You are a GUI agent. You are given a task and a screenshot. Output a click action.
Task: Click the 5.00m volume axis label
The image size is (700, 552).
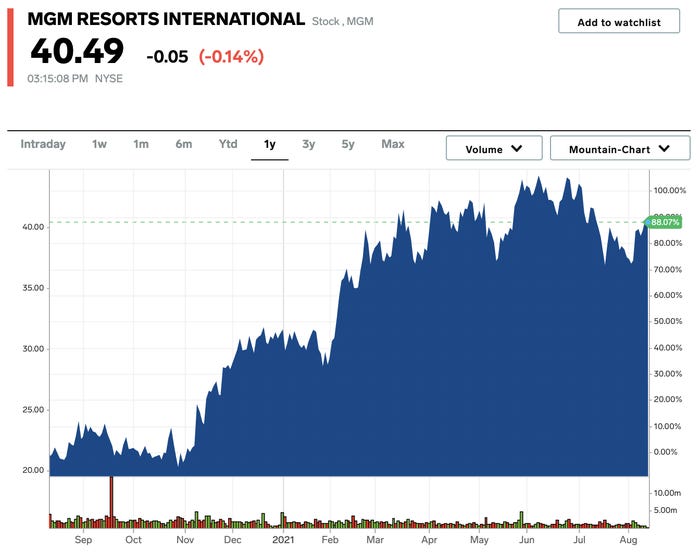pyautogui.click(x=665, y=510)
